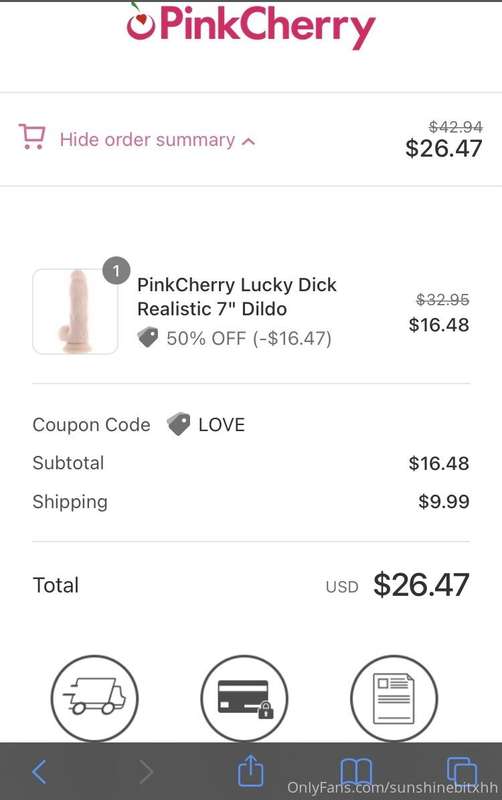
Task: Tap the quantity badge on product
Action: (116, 270)
